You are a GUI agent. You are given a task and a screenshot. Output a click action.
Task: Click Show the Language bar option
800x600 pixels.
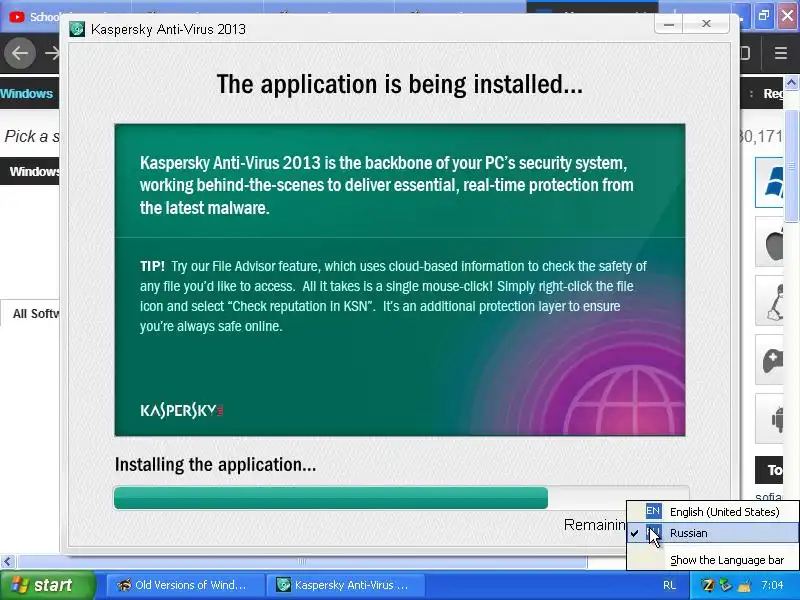pos(713,560)
